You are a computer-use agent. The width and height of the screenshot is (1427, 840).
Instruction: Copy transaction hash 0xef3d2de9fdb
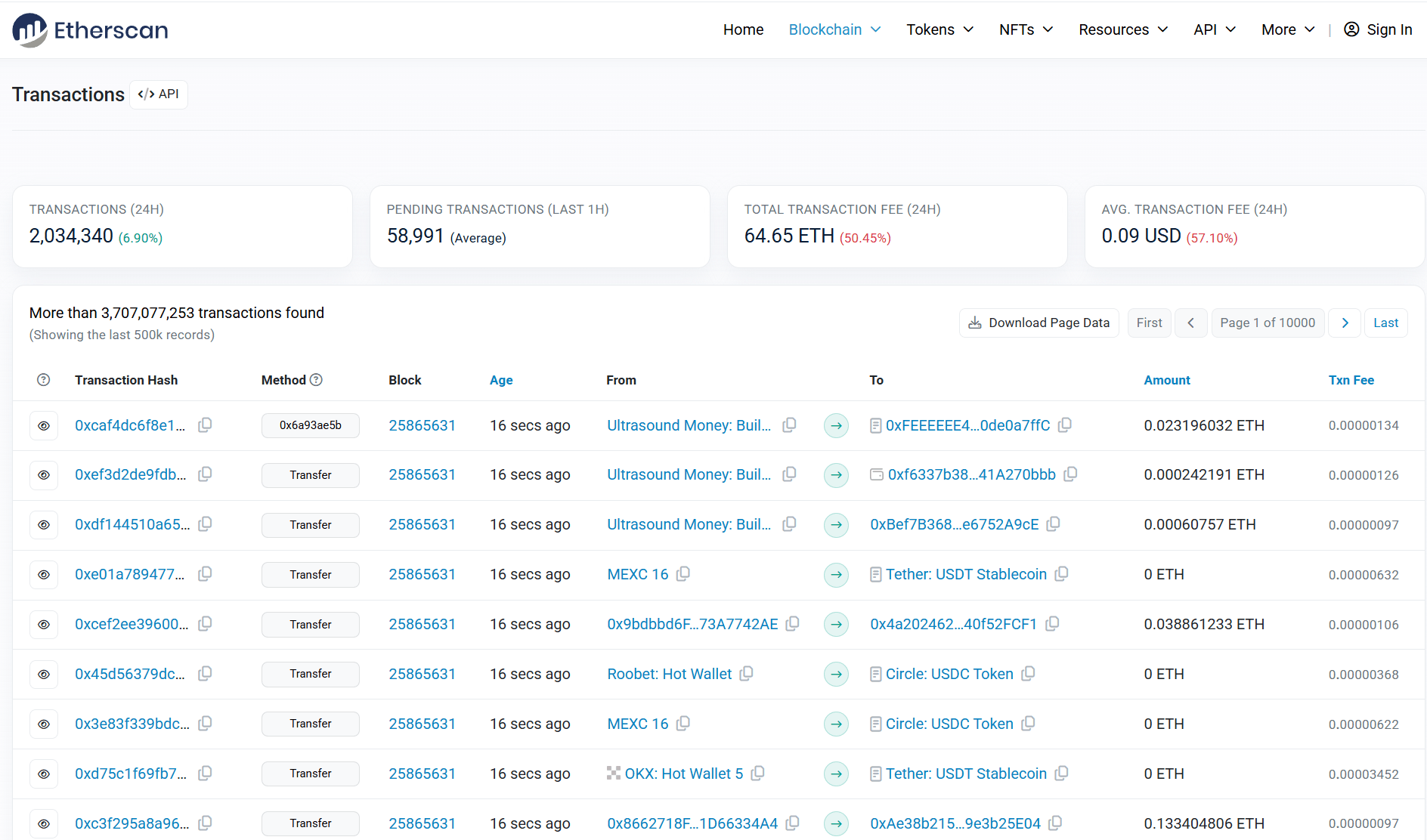tap(205, 474)
